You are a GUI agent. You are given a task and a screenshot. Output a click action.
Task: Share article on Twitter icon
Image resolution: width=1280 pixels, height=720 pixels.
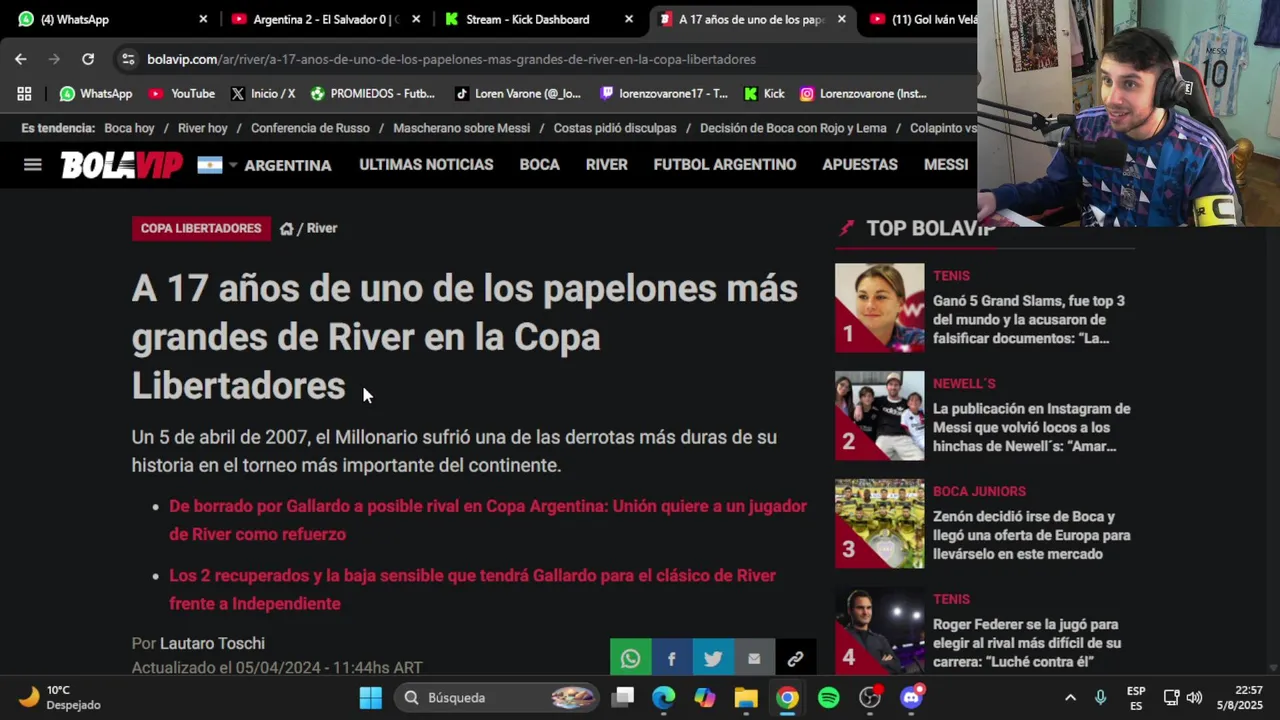click(x=712, y=658)
